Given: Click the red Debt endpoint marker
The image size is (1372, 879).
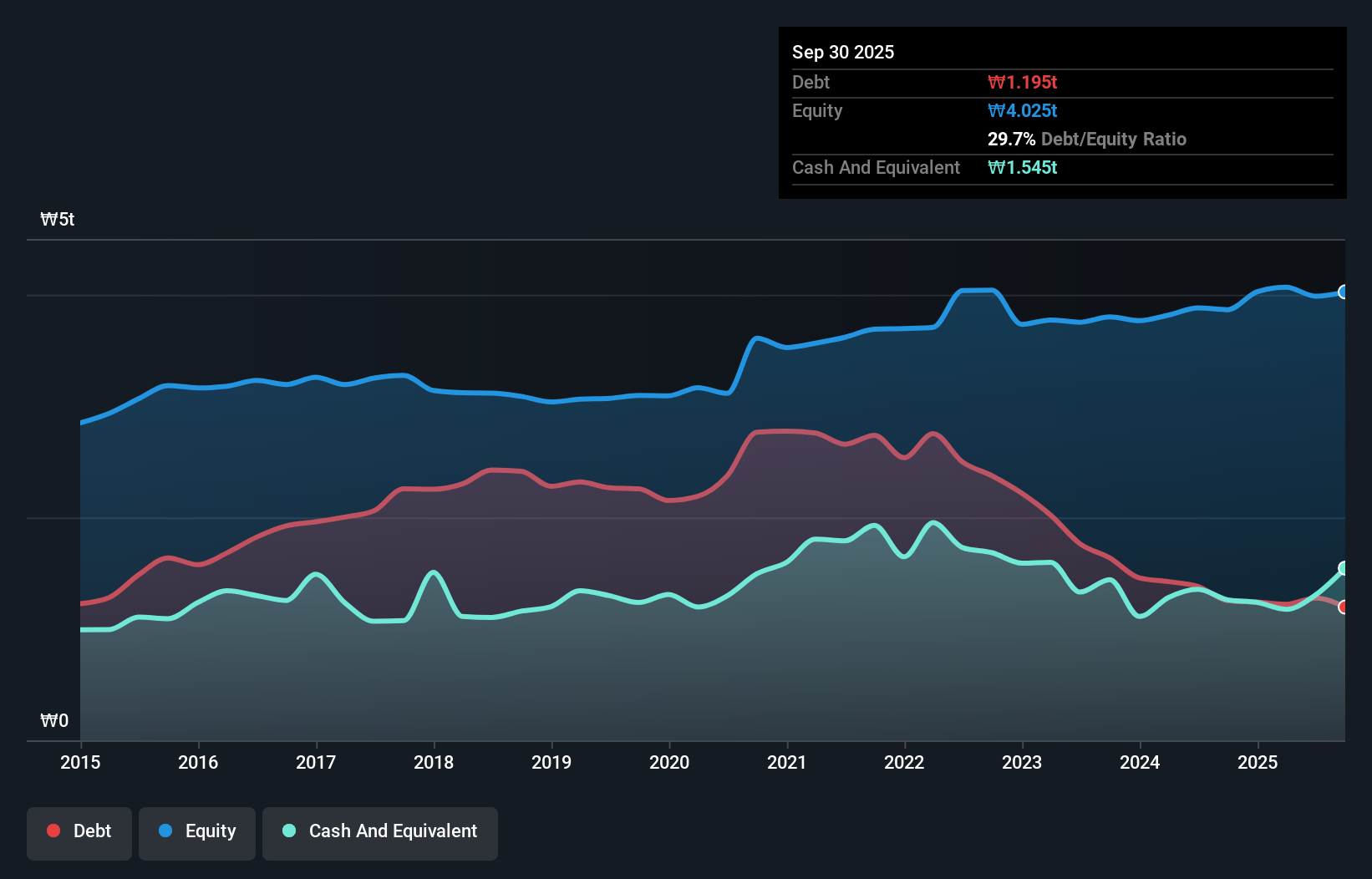Looking at the screenshot, I should tap(1344, 607).
